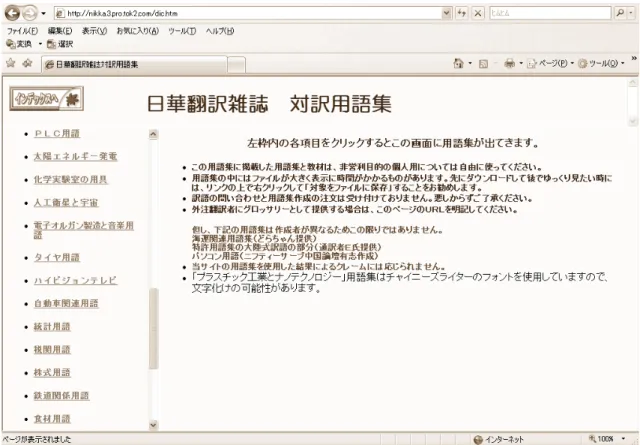
Task: Click the 100% zoom level button
Action: pos(602,439)
